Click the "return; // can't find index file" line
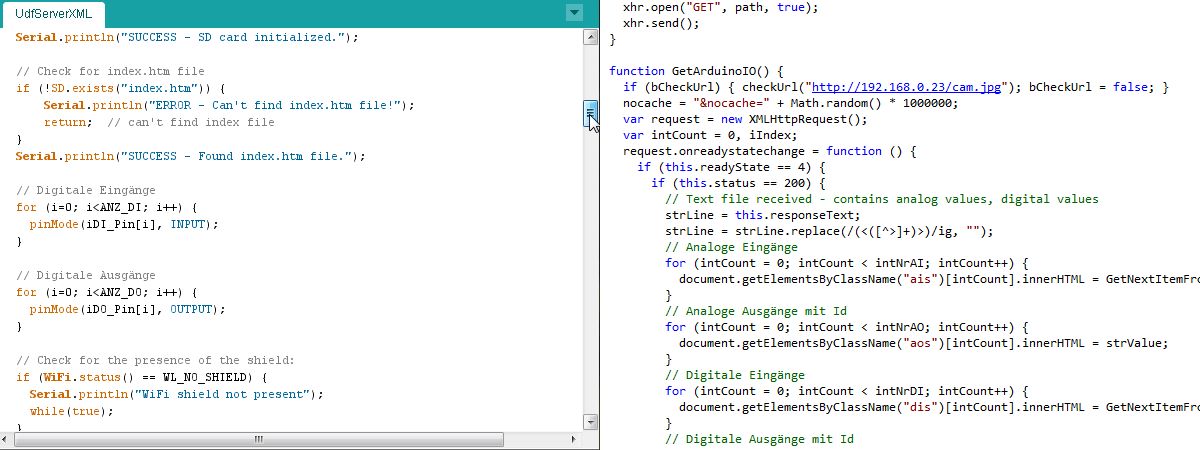Viewport: 1200px width, 450px height. tap(158, 122)
